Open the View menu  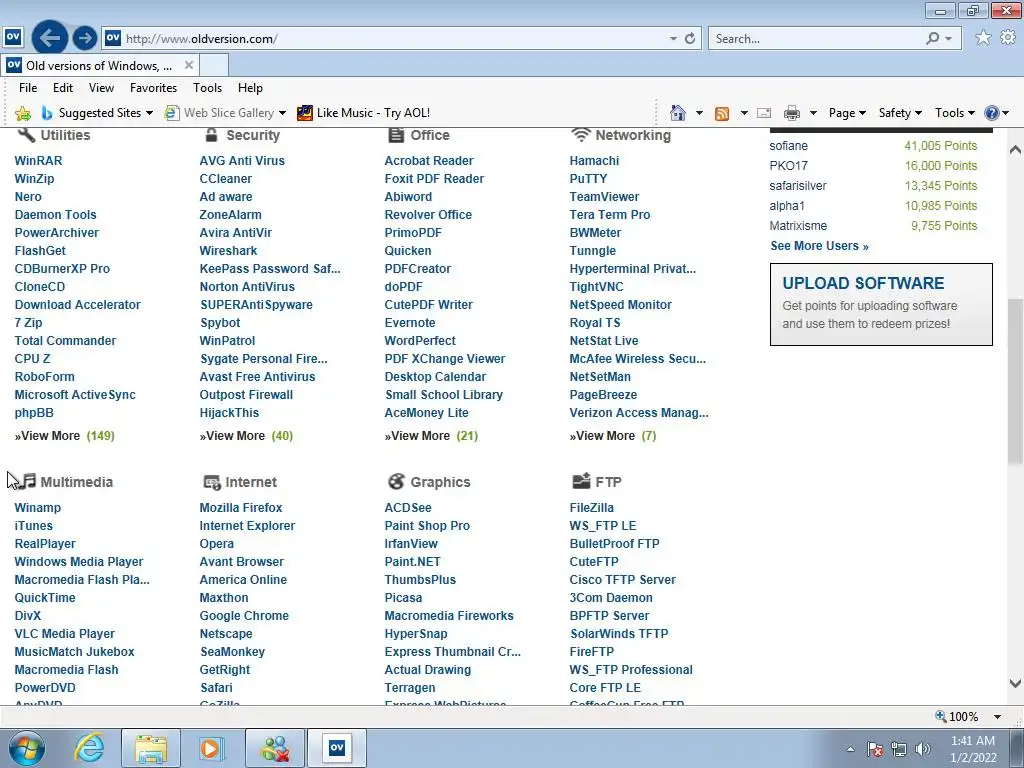(101, 88)
